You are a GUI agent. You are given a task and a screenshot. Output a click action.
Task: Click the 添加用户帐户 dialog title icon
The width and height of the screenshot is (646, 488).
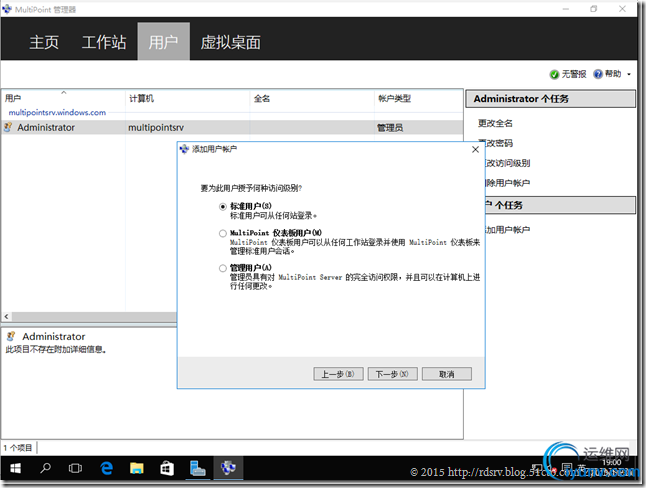click(184, 149)
